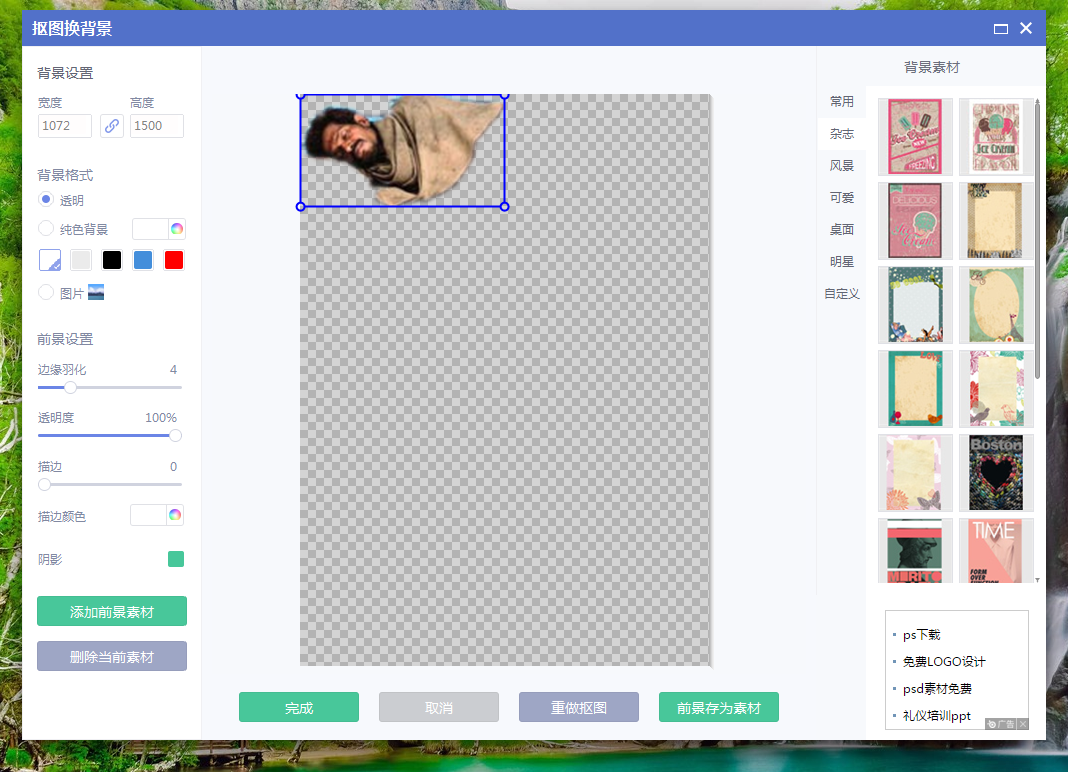
Task: Click 添加前景素材 button
Action: click(112, 611)
